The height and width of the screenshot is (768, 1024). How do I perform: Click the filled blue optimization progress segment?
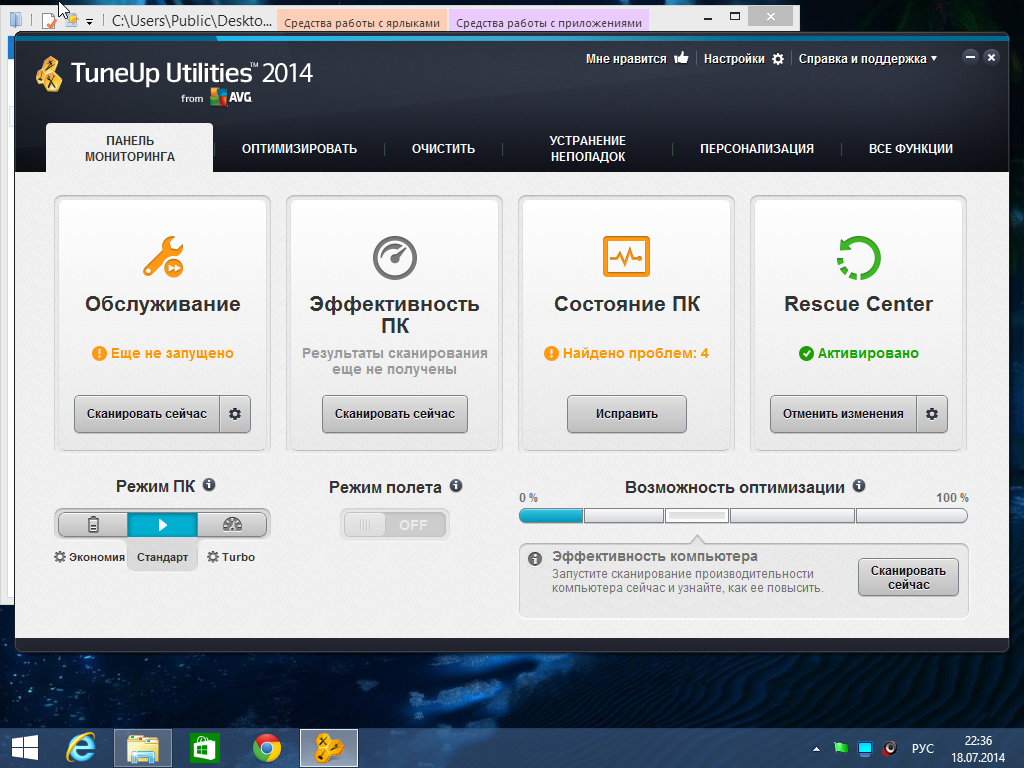coord(551,516)
